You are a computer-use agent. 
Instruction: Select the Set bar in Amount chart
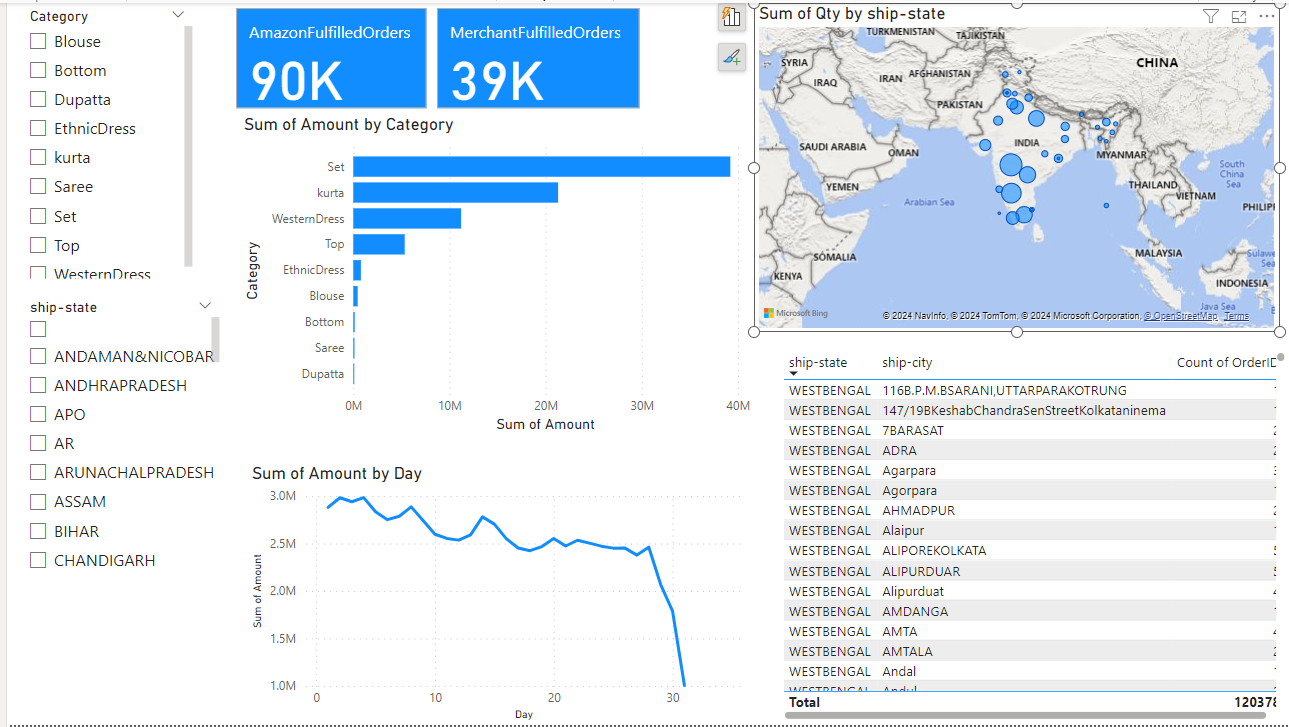coord(540,166)
